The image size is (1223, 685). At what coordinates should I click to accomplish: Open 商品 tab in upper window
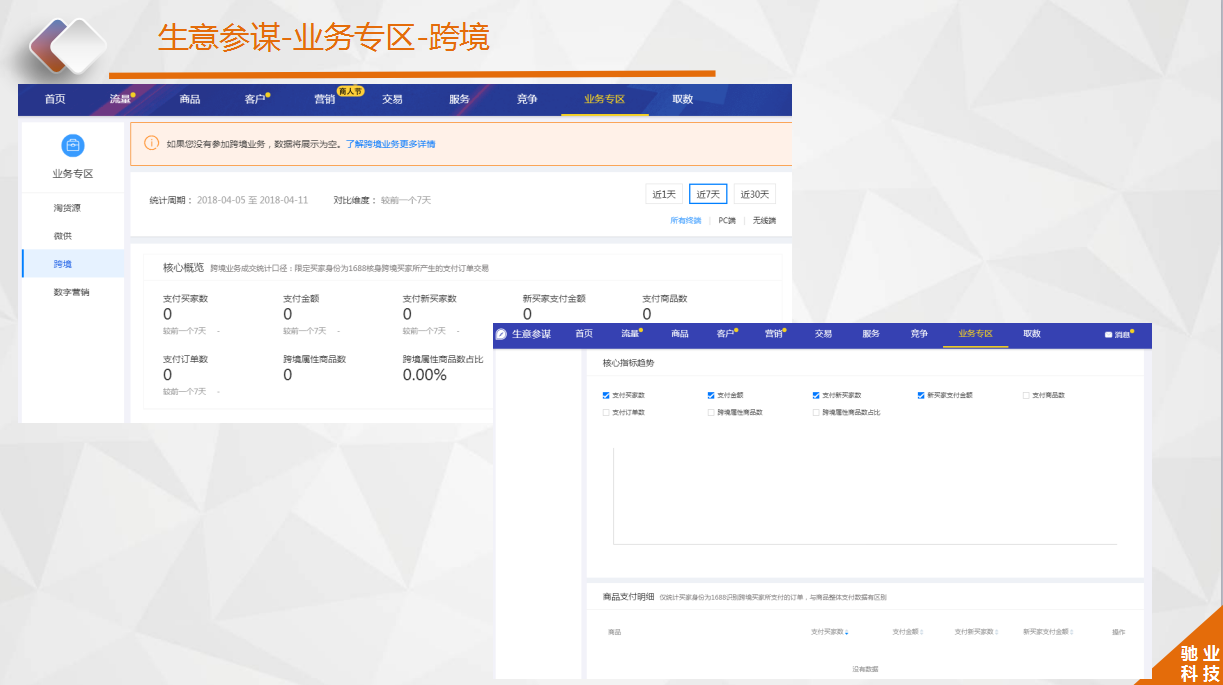(190, 99)
